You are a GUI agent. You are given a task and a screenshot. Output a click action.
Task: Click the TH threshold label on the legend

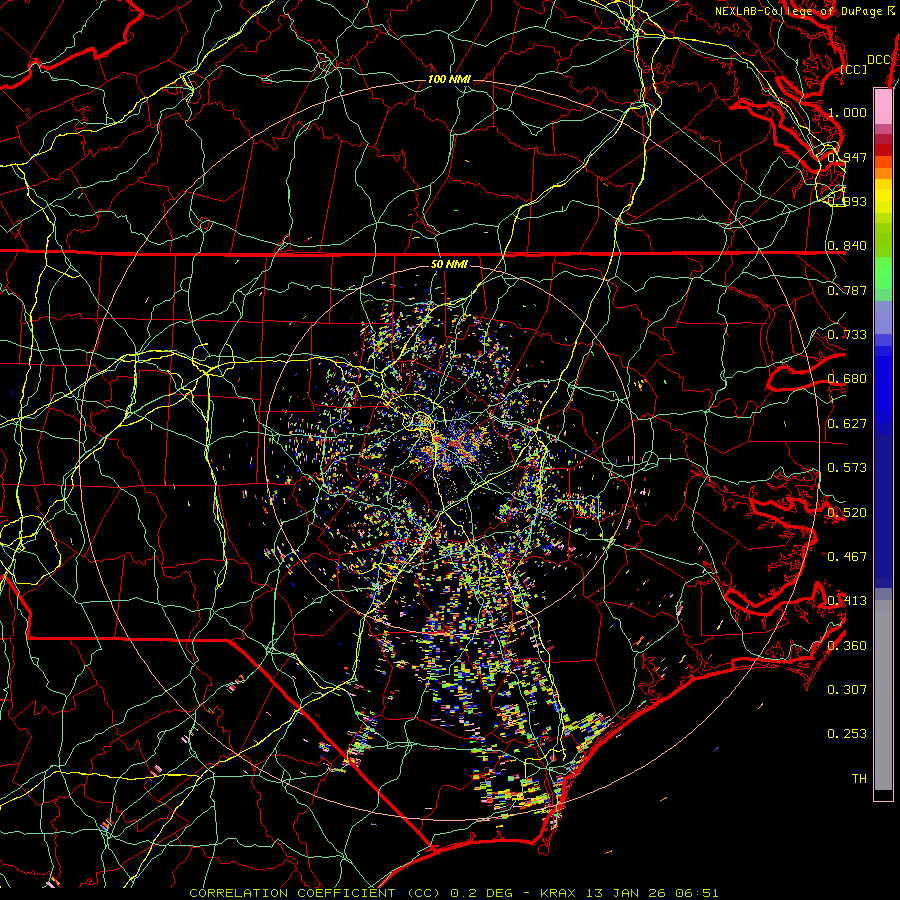click(859, 779)
